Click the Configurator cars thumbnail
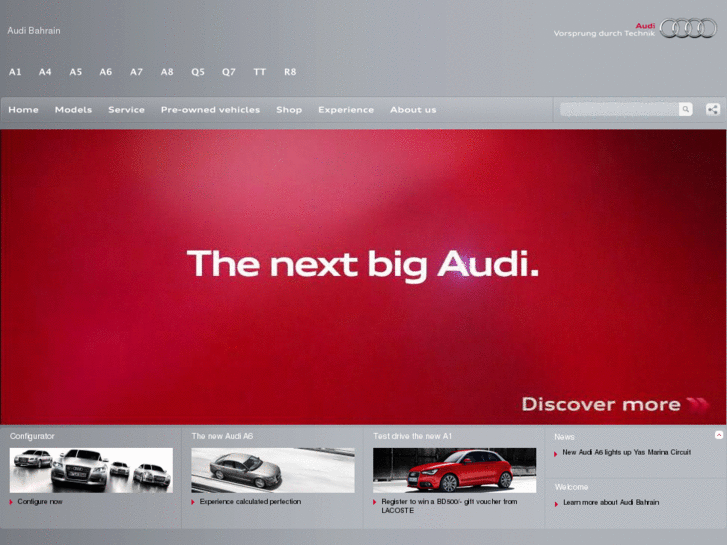Image resolution: width=727 pixels, height=545 pixels. [x=91, y=470]
